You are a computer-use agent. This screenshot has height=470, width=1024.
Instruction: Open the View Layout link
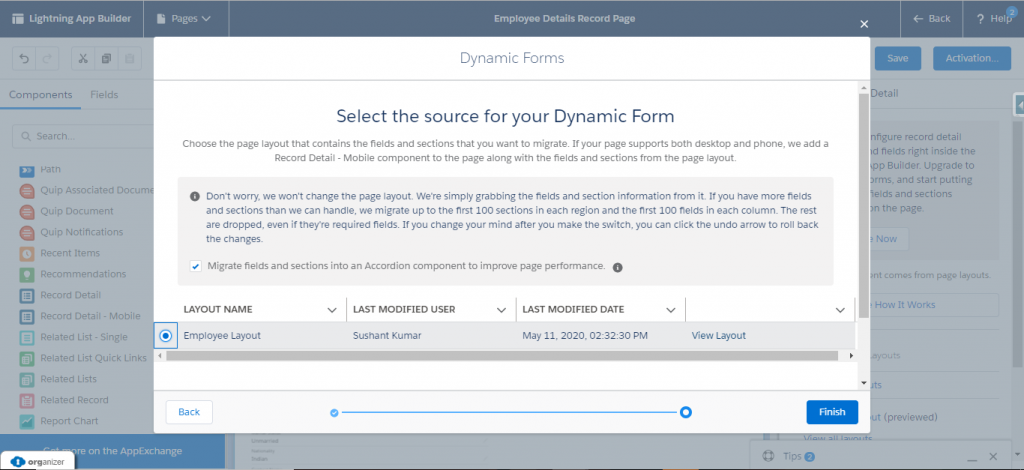pyautogui.click(x=718, y=336)
